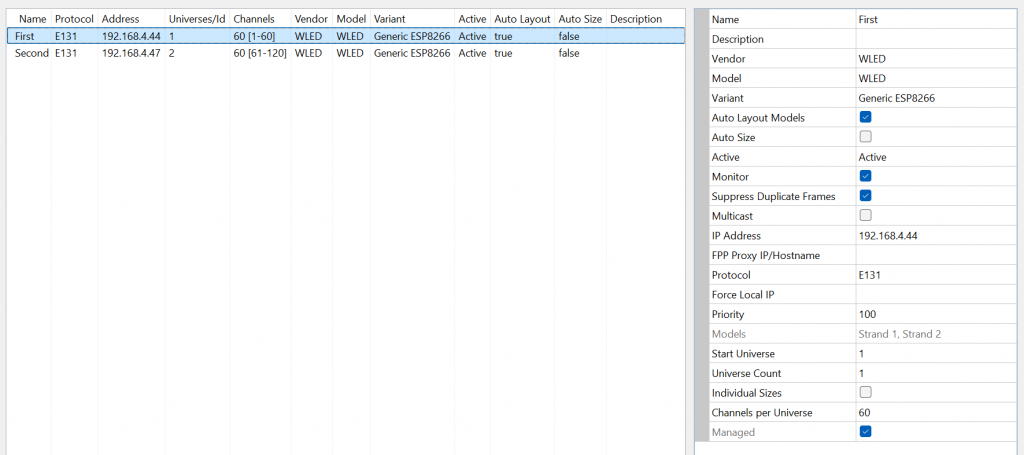
Task: Open the Variant property value Generic ESP8266
Action: pos(935,98)
